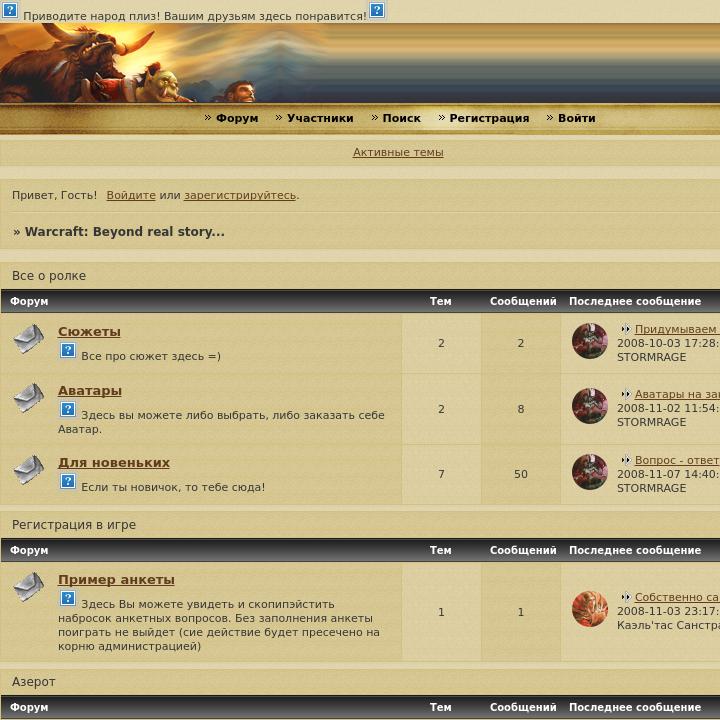Image resolution: width=720 pixels, height=720 pixels.
Task: Click the envelope icon for Для новеньких forum
Action: pos(29,470)
